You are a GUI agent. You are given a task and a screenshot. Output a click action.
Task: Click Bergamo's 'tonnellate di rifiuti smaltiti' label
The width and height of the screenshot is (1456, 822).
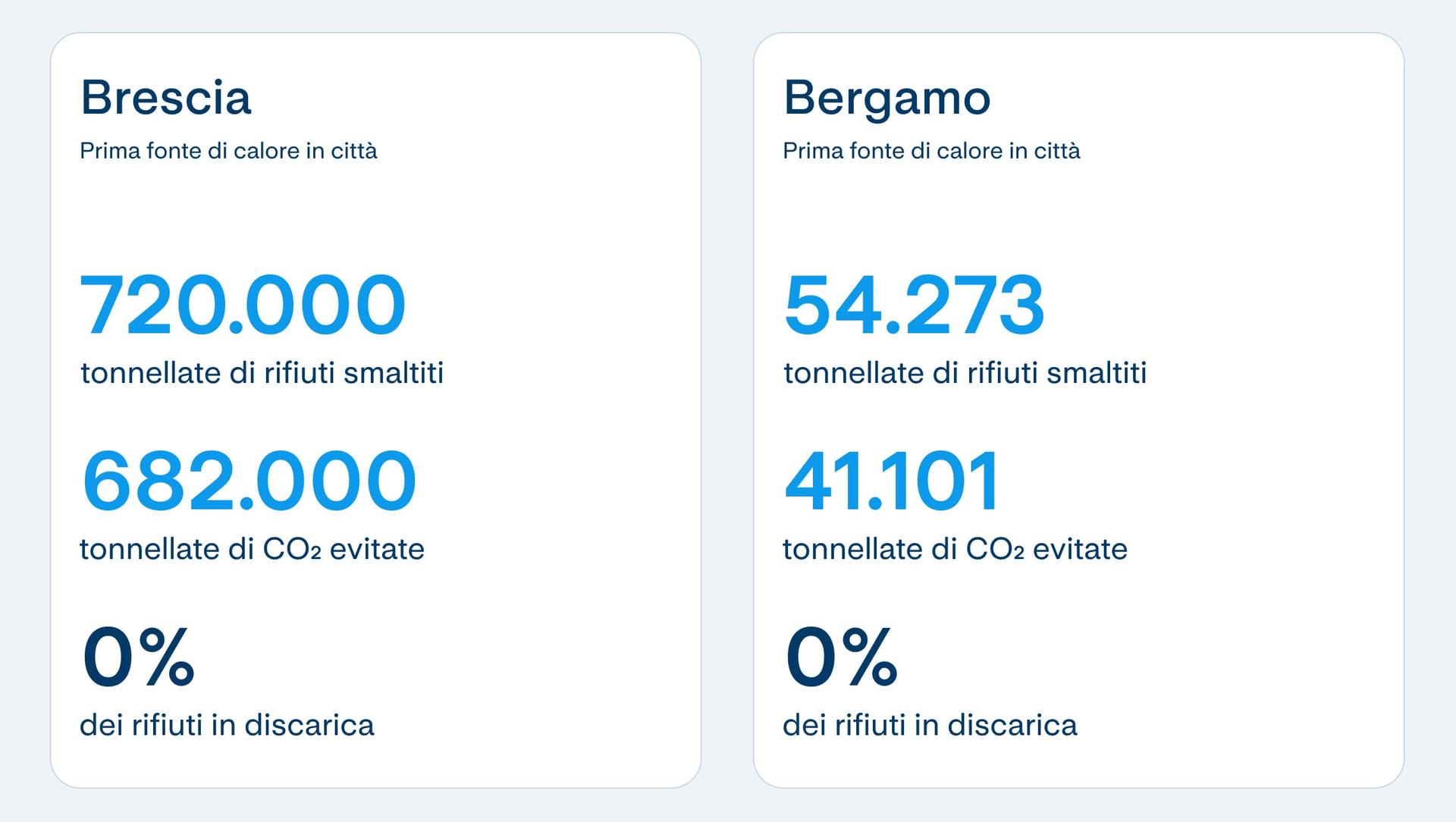[965, 373]
